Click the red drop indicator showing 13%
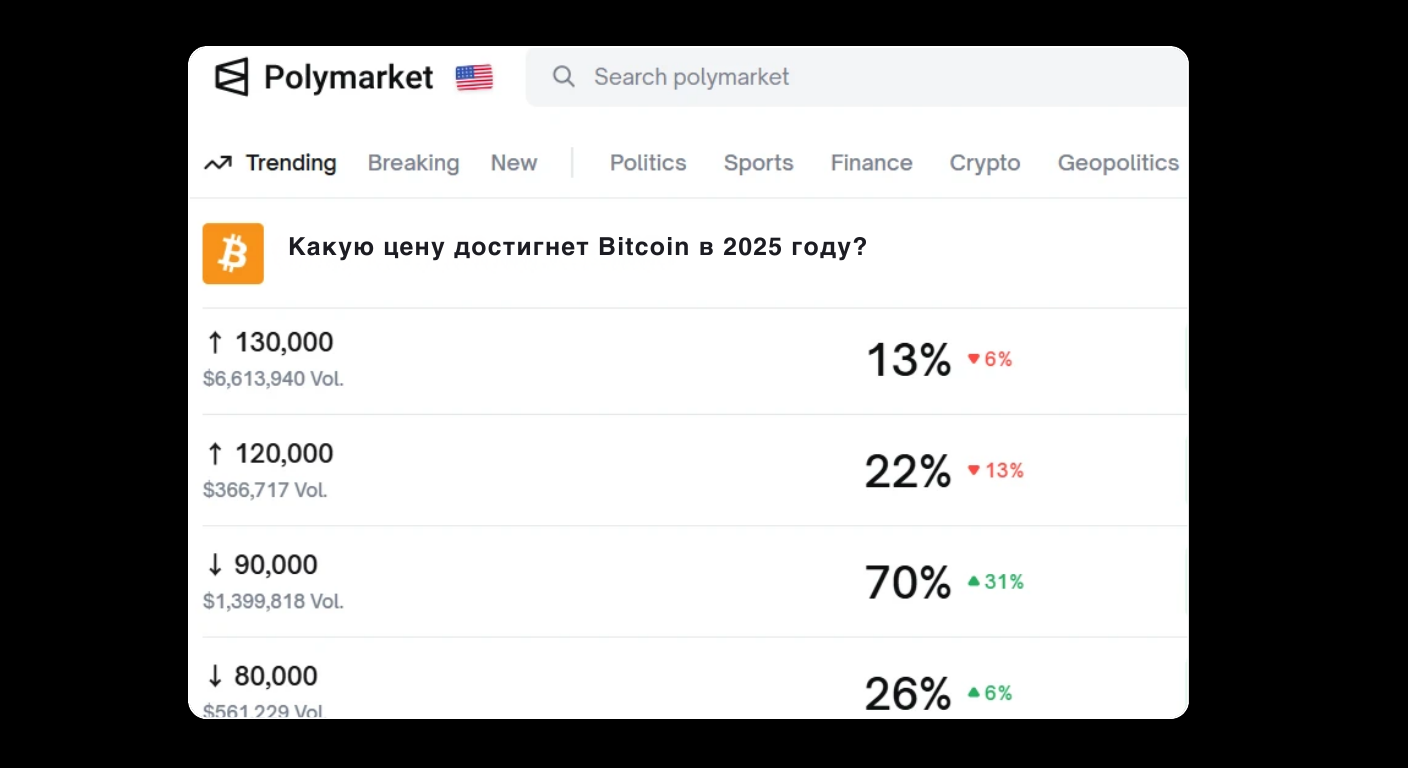1408x768 pixels. 996,470
